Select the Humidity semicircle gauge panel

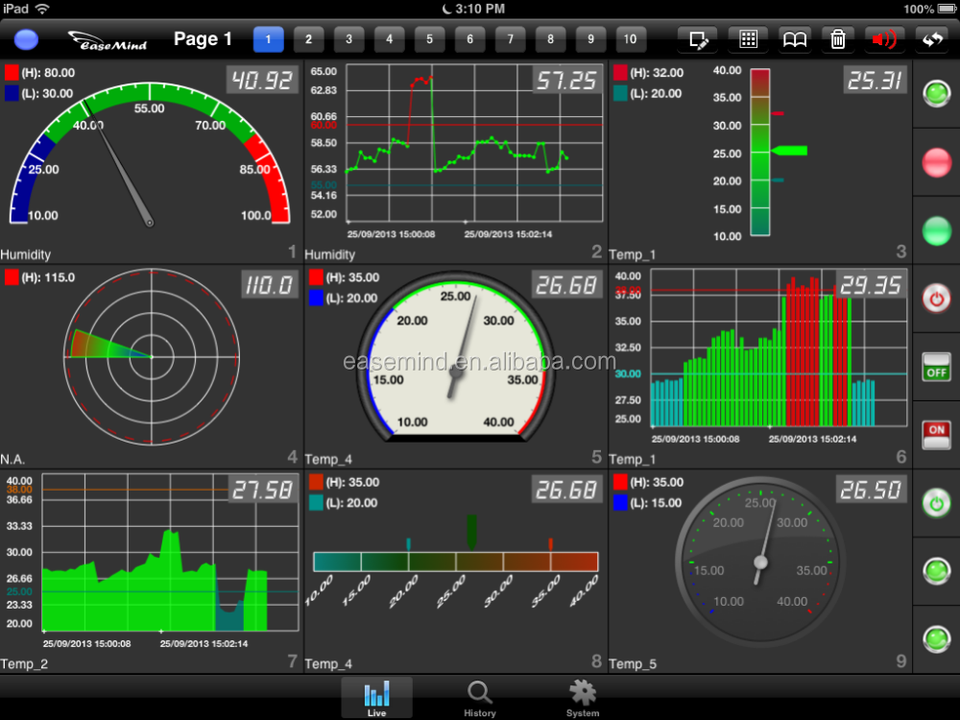click(x=150, y=160)
